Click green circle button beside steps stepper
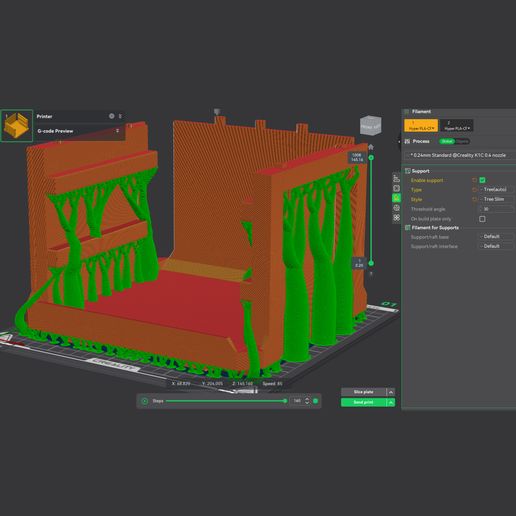This screenshot has width=516, height=516. point(316,401)
